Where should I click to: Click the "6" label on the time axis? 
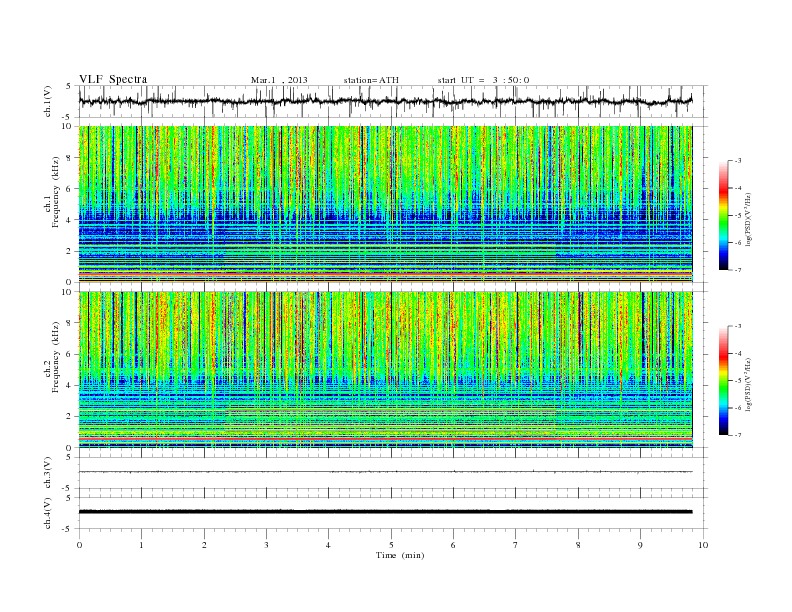point(453,545)
